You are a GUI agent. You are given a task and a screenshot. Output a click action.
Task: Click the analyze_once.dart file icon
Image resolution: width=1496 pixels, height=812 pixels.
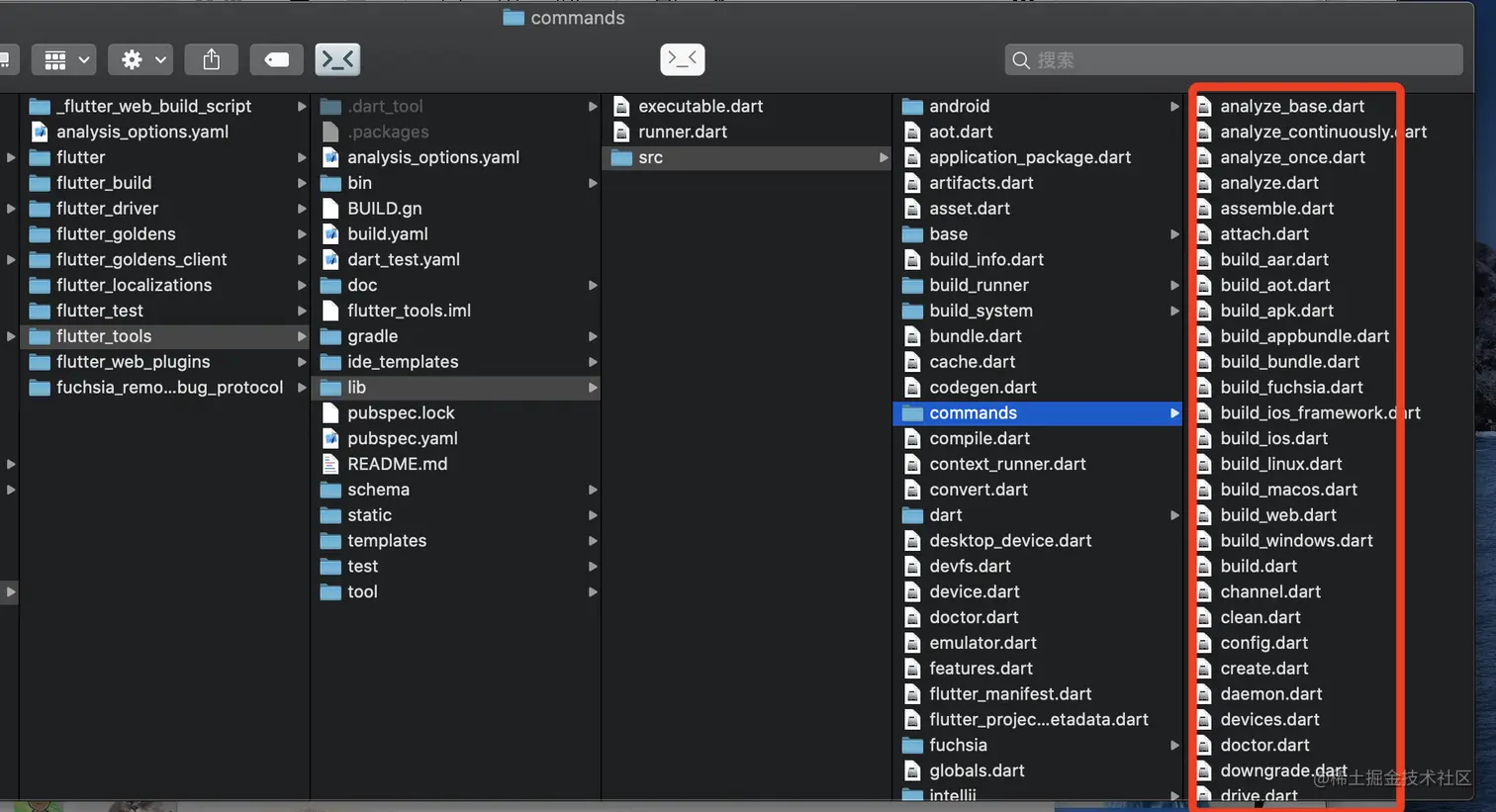1203,157
